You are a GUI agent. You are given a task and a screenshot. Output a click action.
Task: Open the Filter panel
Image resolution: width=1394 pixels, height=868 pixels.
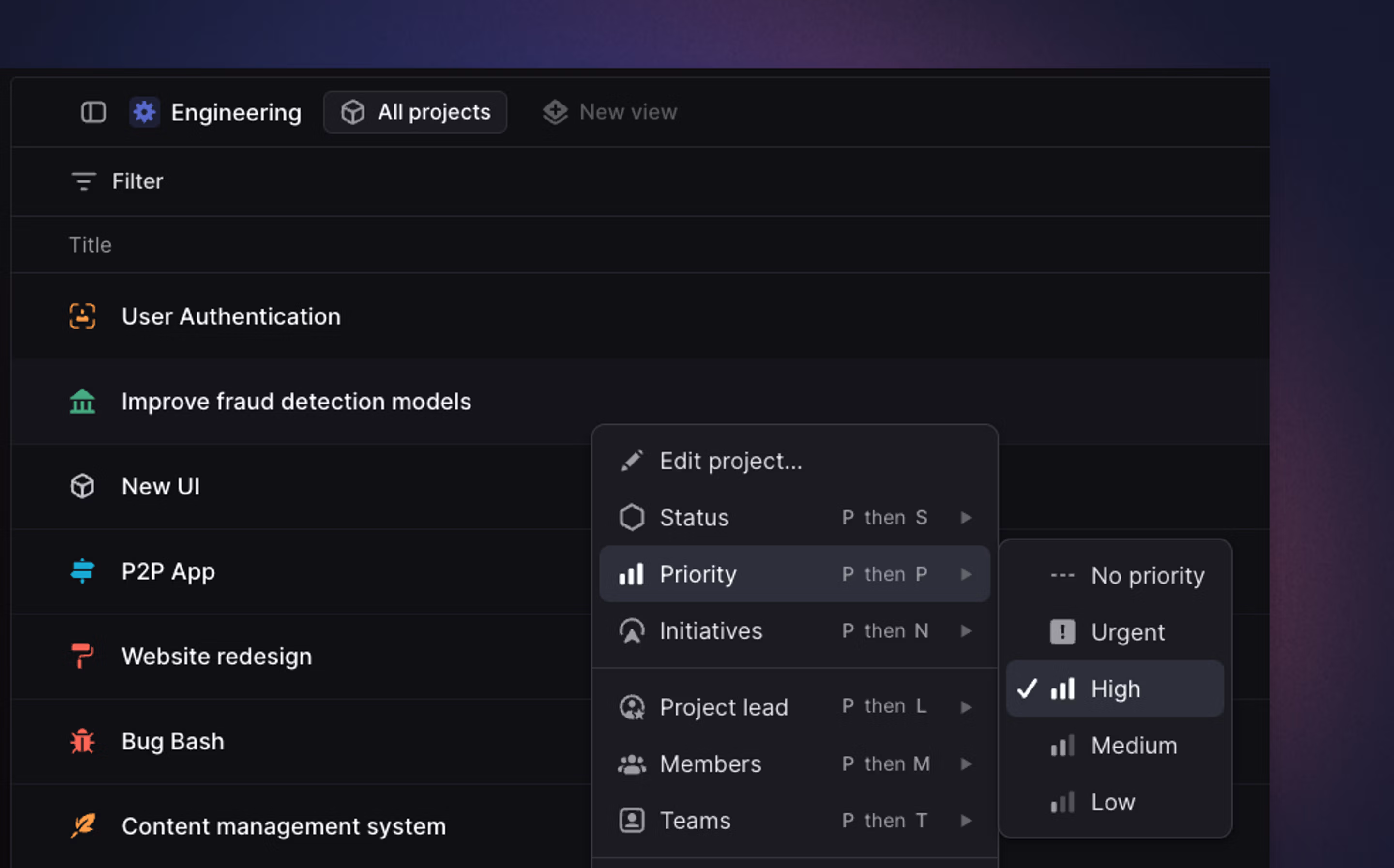point(118,181)
